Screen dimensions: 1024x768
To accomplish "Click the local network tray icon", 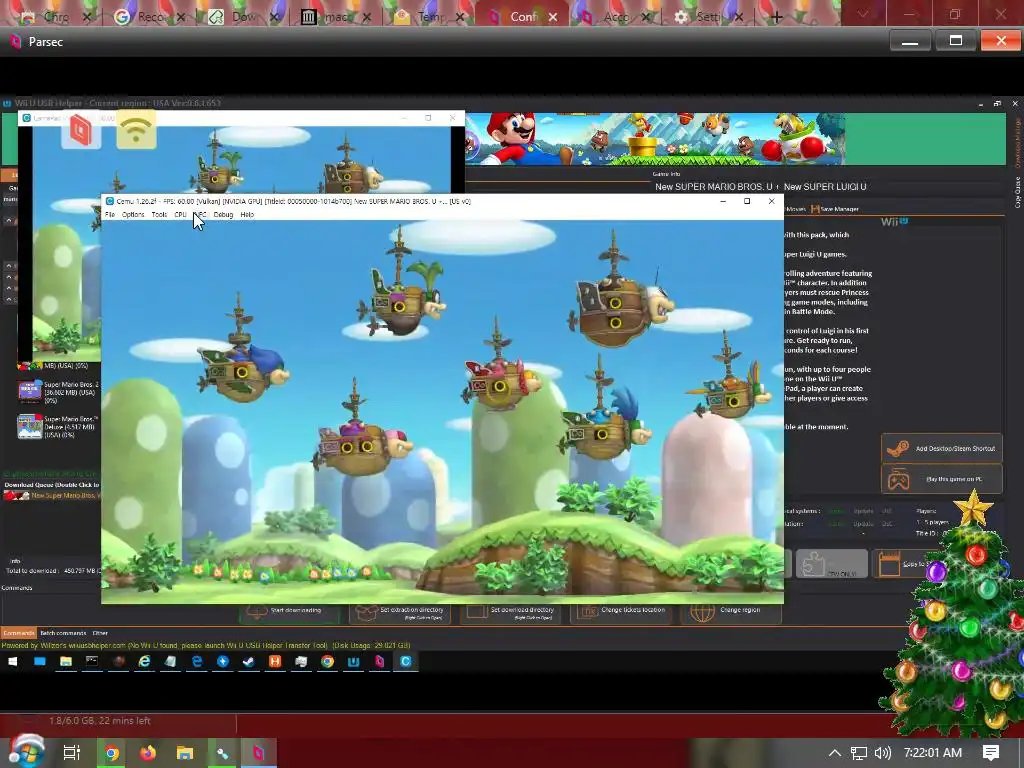I will 859,753.
